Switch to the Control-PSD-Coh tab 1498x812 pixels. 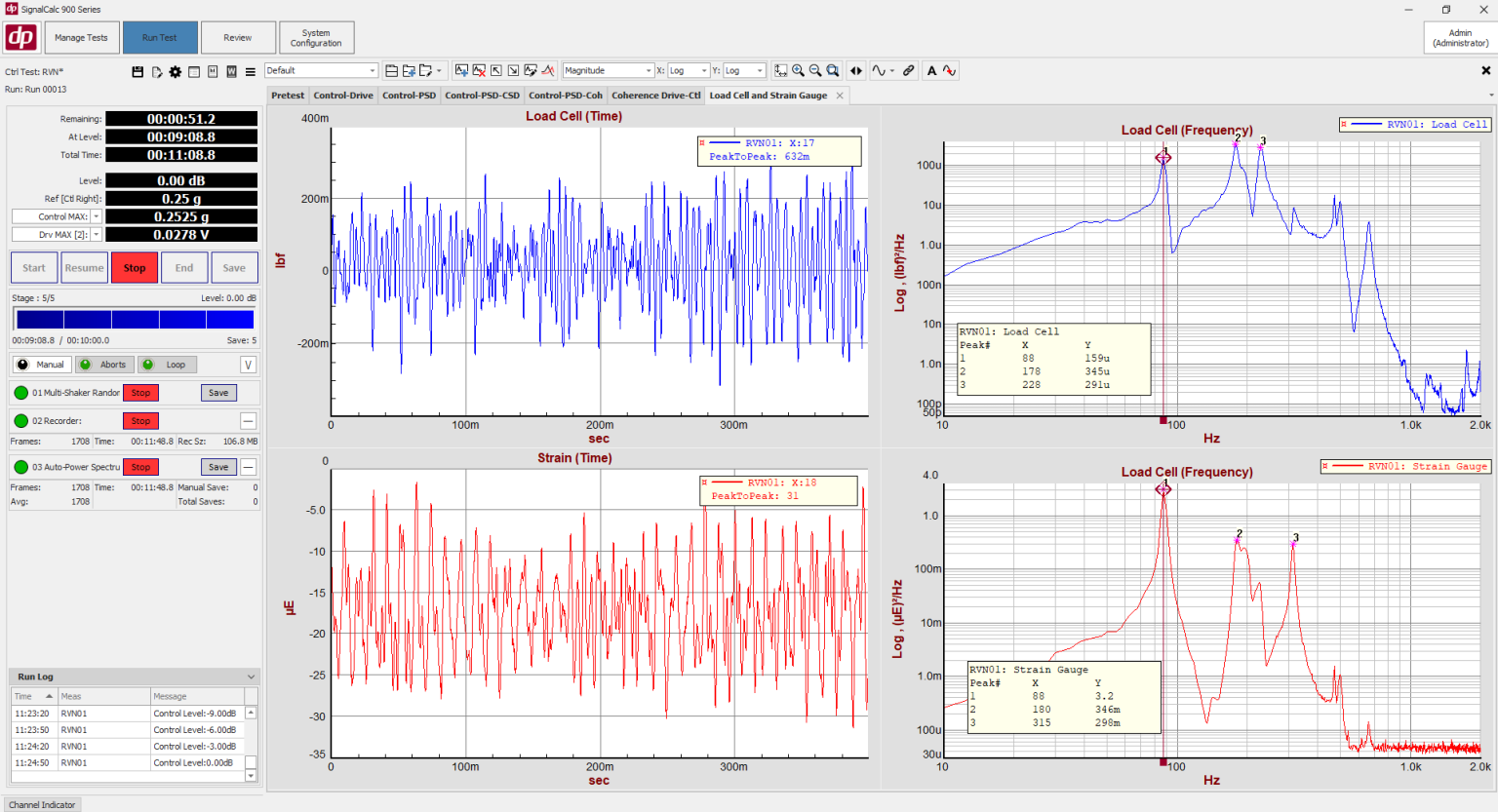(566, 96)
